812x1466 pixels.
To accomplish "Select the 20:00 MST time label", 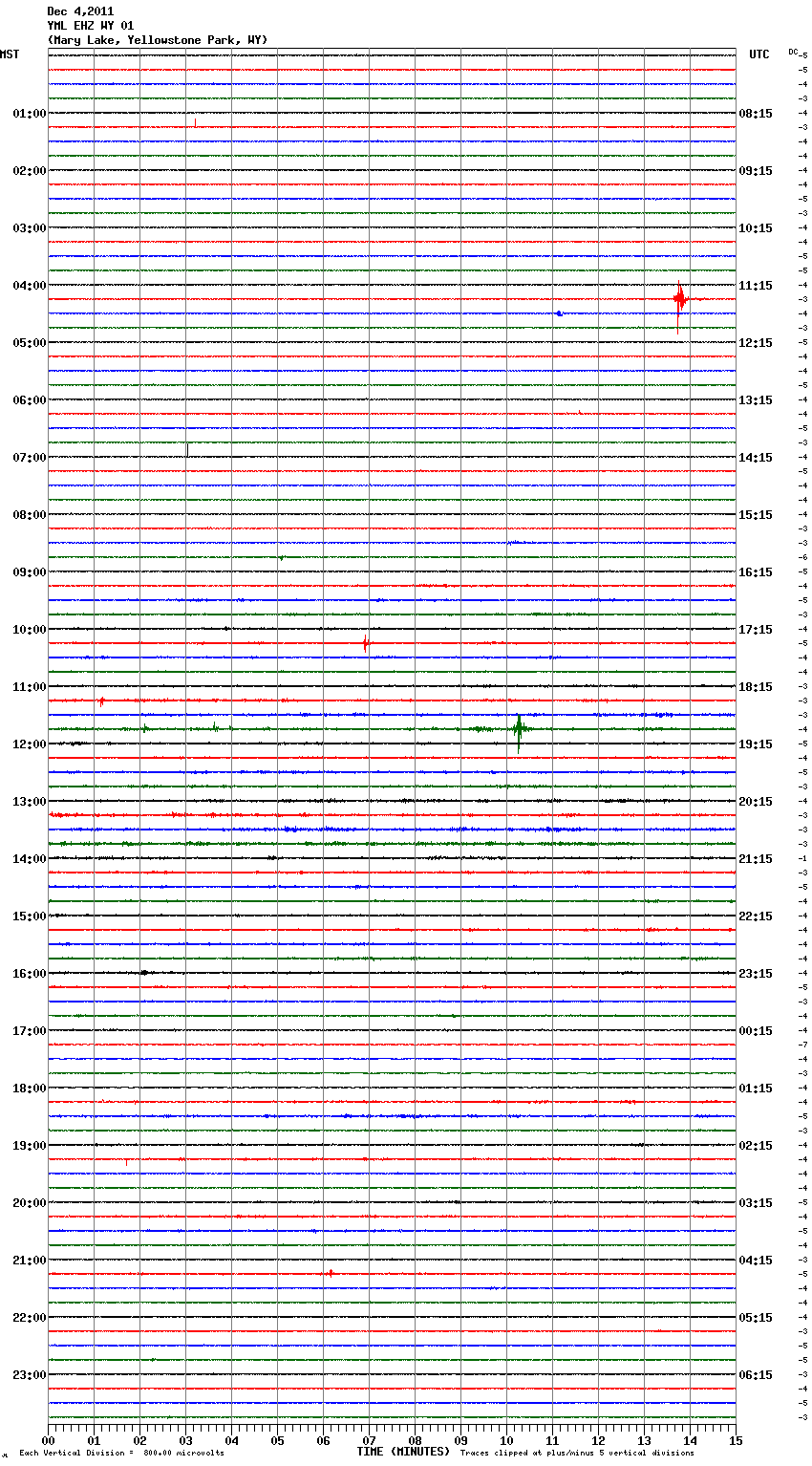I will [30, 1203].
